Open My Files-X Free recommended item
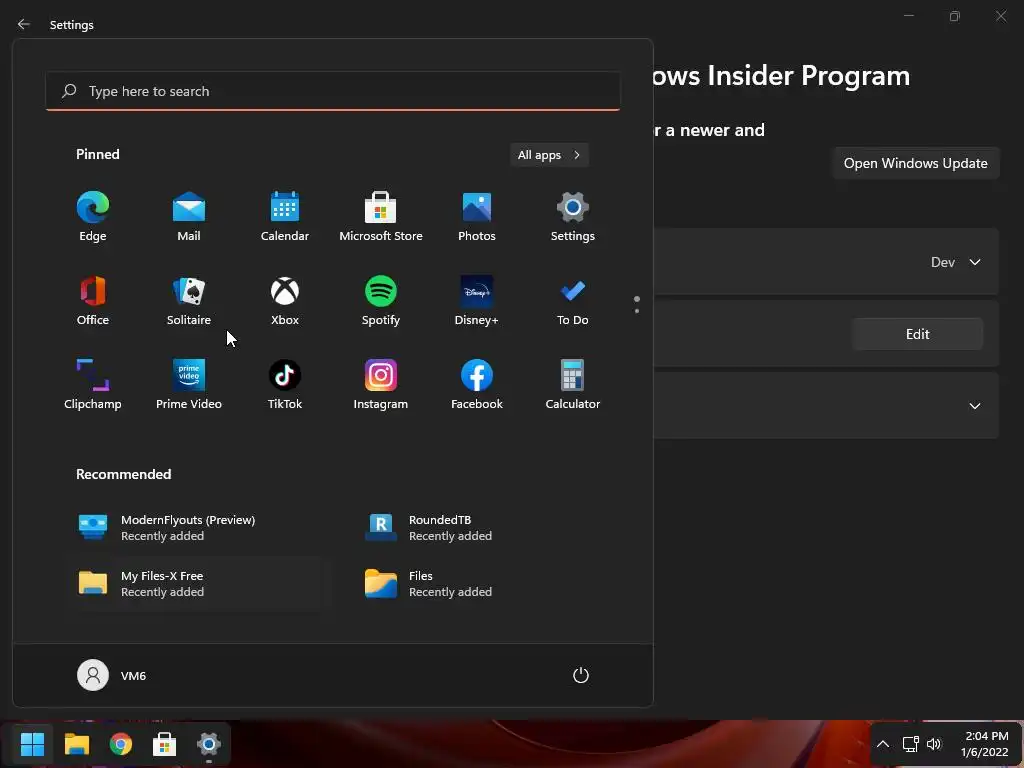The width and height of the screenshot is (1024, 768). coord(198,583)
